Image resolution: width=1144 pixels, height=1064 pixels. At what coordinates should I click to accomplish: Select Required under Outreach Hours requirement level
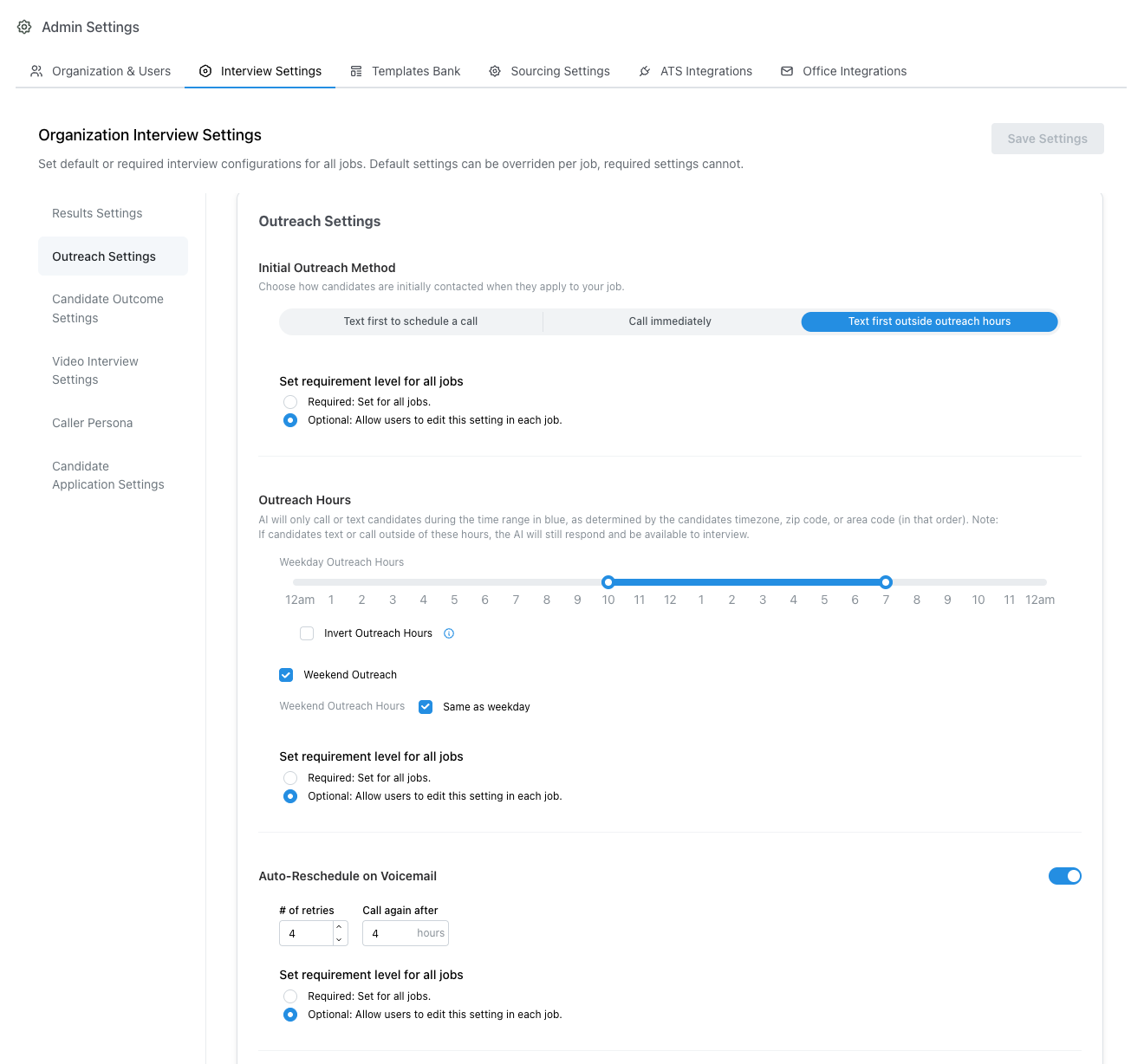[x=290, y=777]
